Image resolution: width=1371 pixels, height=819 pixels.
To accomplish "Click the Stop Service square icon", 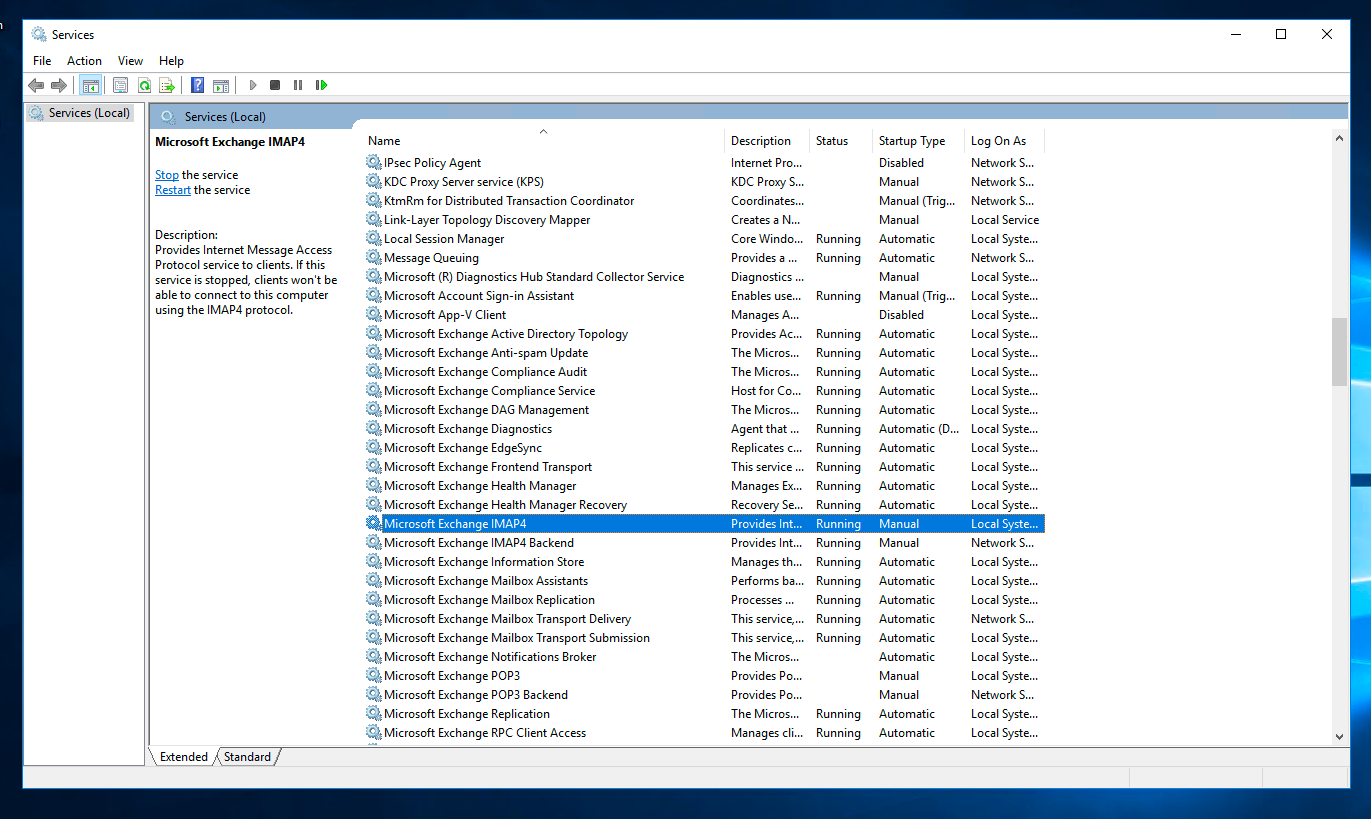I will [275, 85].
